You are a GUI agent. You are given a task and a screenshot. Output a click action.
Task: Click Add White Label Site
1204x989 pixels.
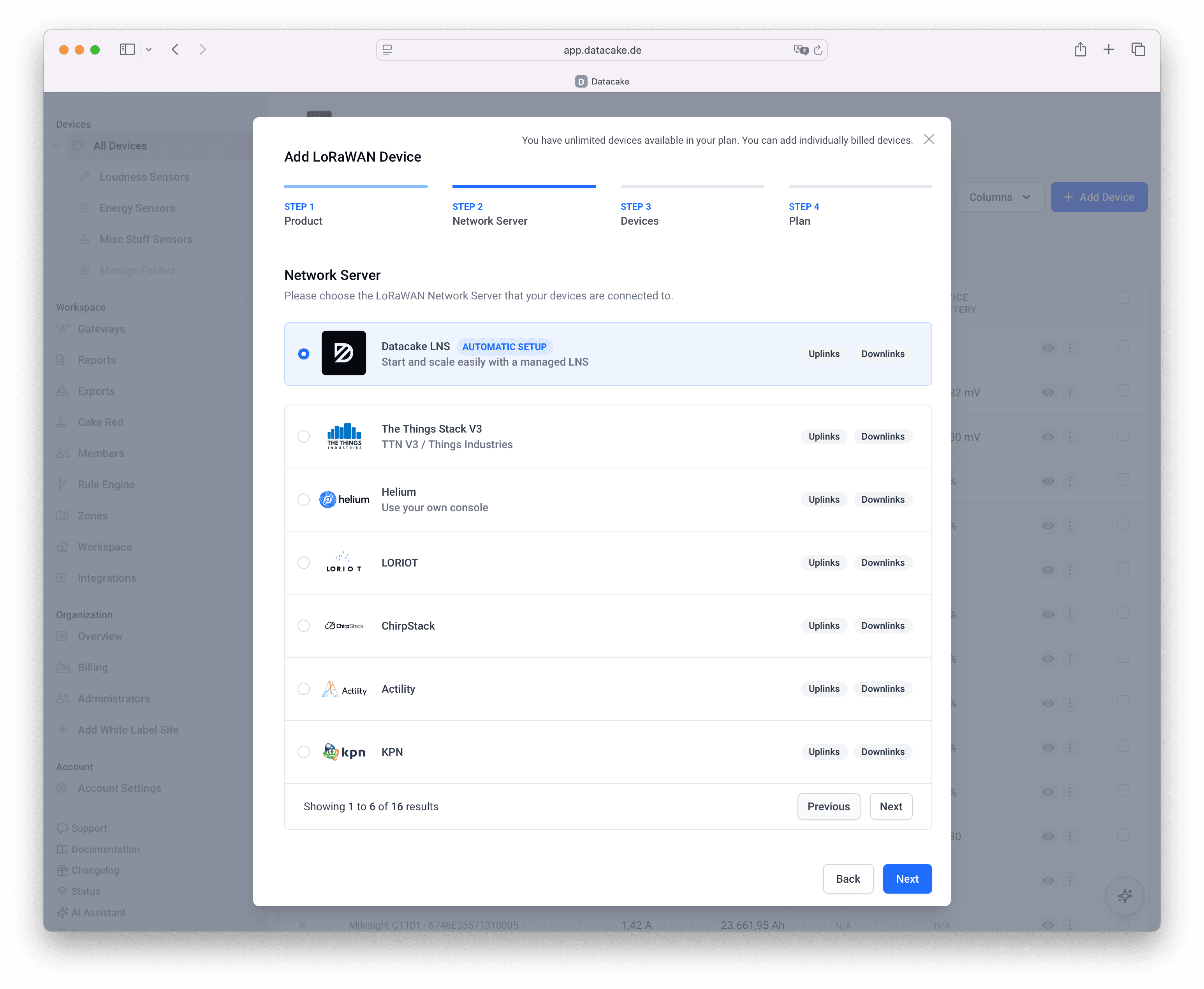coord(128,730)
